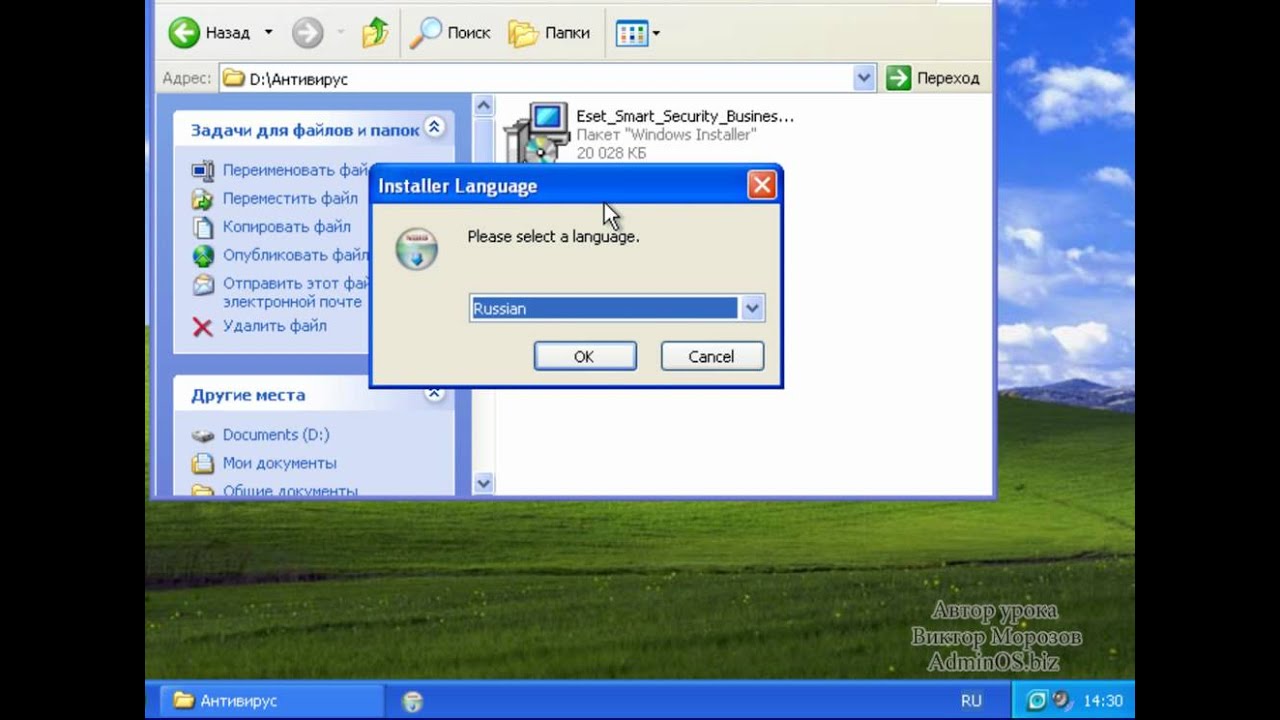The image size is (1280, 720).
Task: Click the email this file envelope icon
Action: (x=203, y=284)
